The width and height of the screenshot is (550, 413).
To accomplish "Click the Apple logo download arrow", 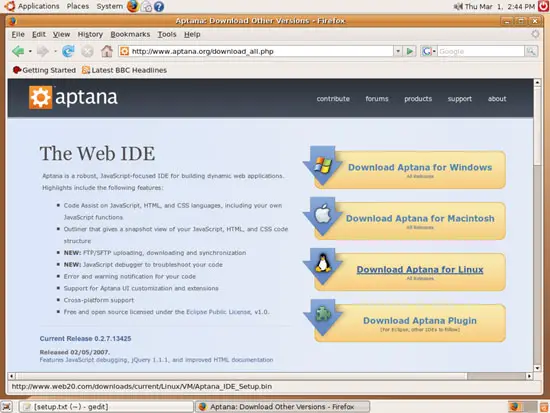I will [x=323, y=216].
